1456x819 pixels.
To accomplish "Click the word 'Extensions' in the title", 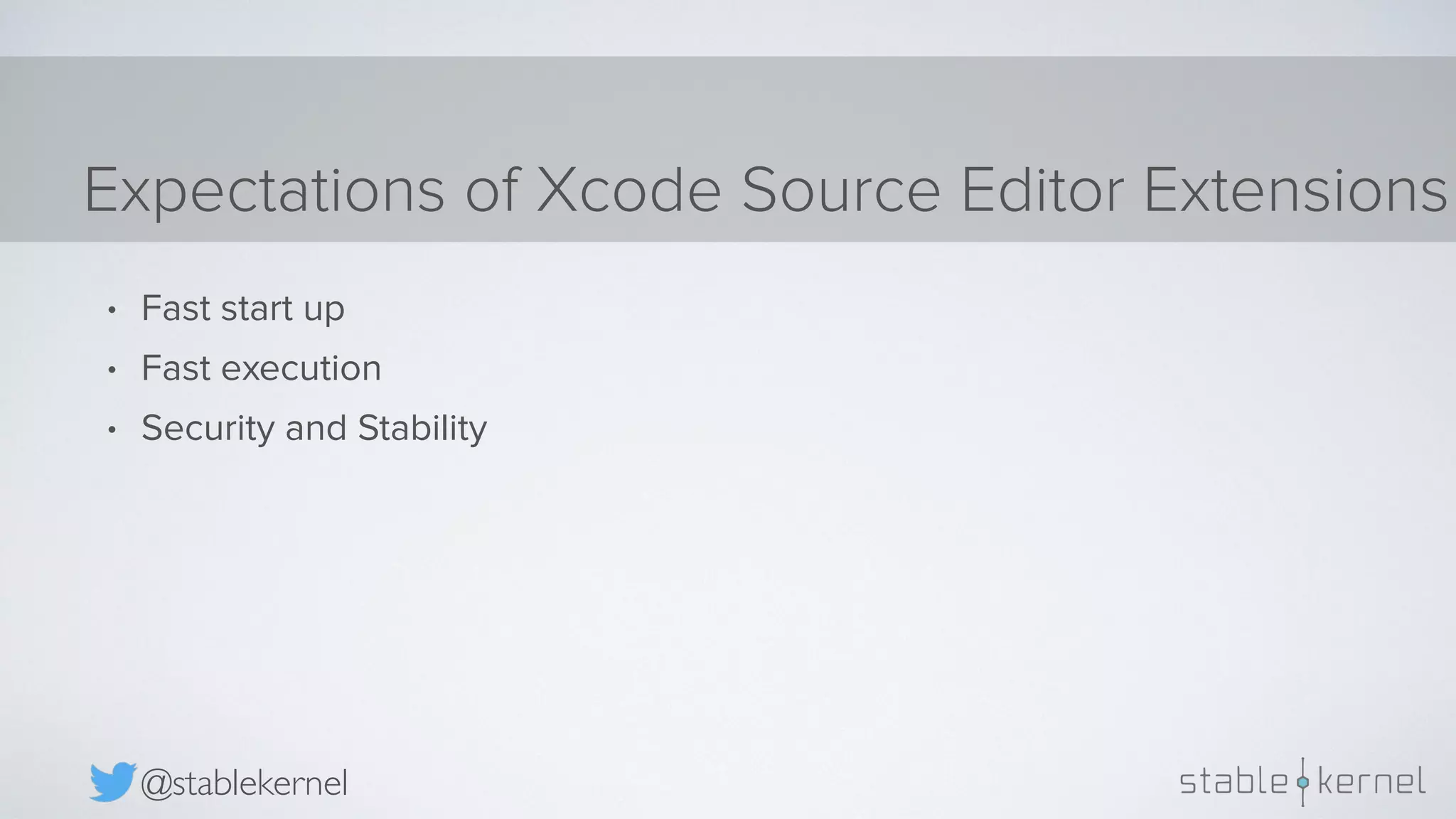I will pos(1295,189).
